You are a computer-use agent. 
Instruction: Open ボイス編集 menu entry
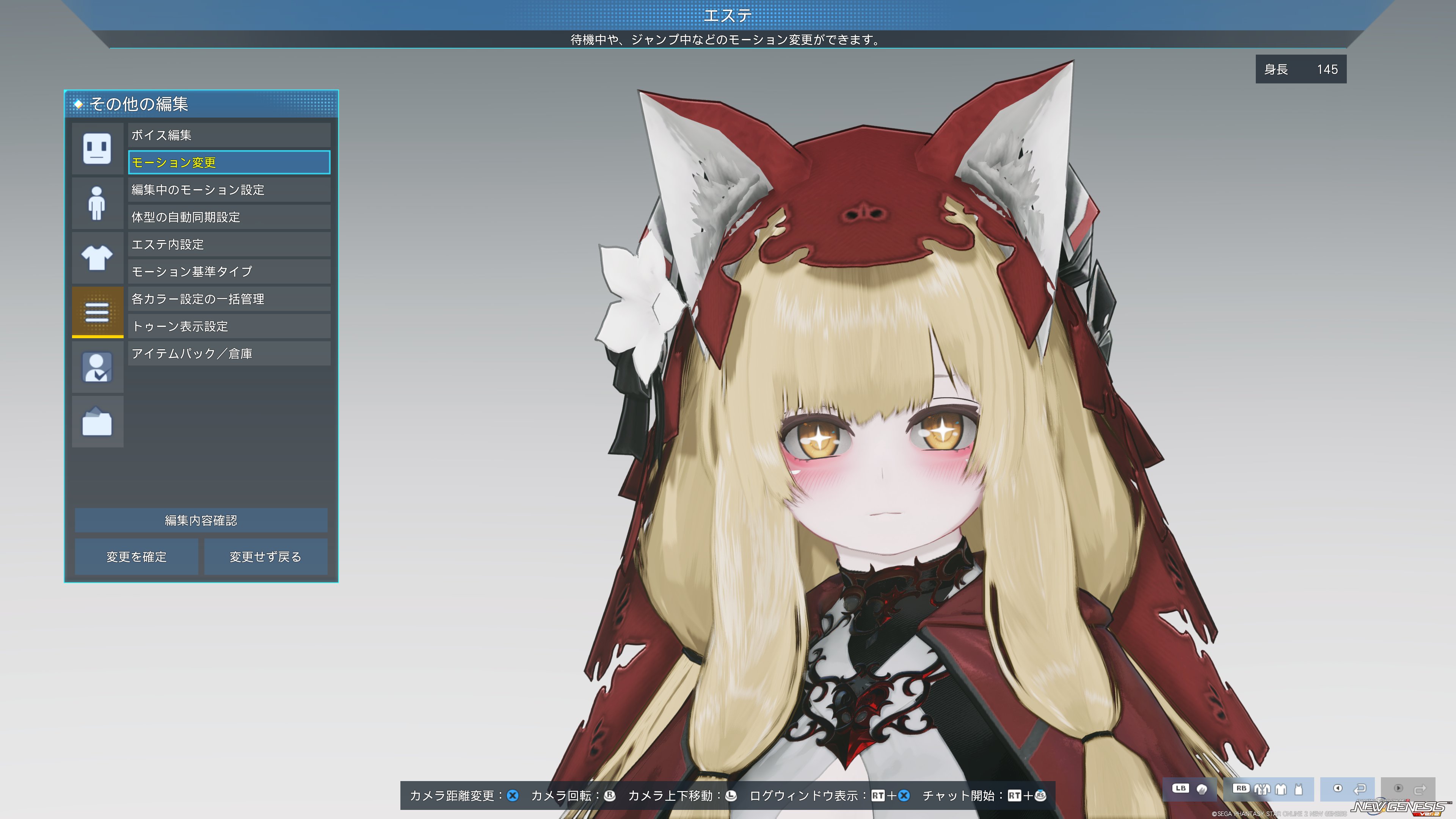(229, 135)
